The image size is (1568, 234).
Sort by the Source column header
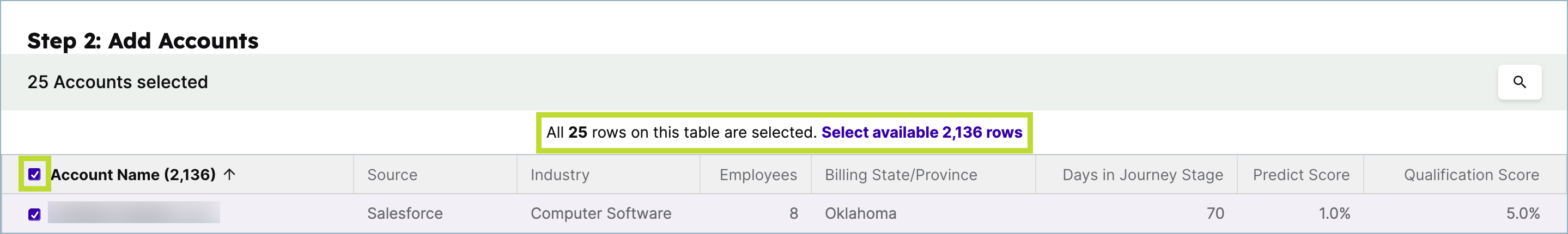tap(392, 175)
